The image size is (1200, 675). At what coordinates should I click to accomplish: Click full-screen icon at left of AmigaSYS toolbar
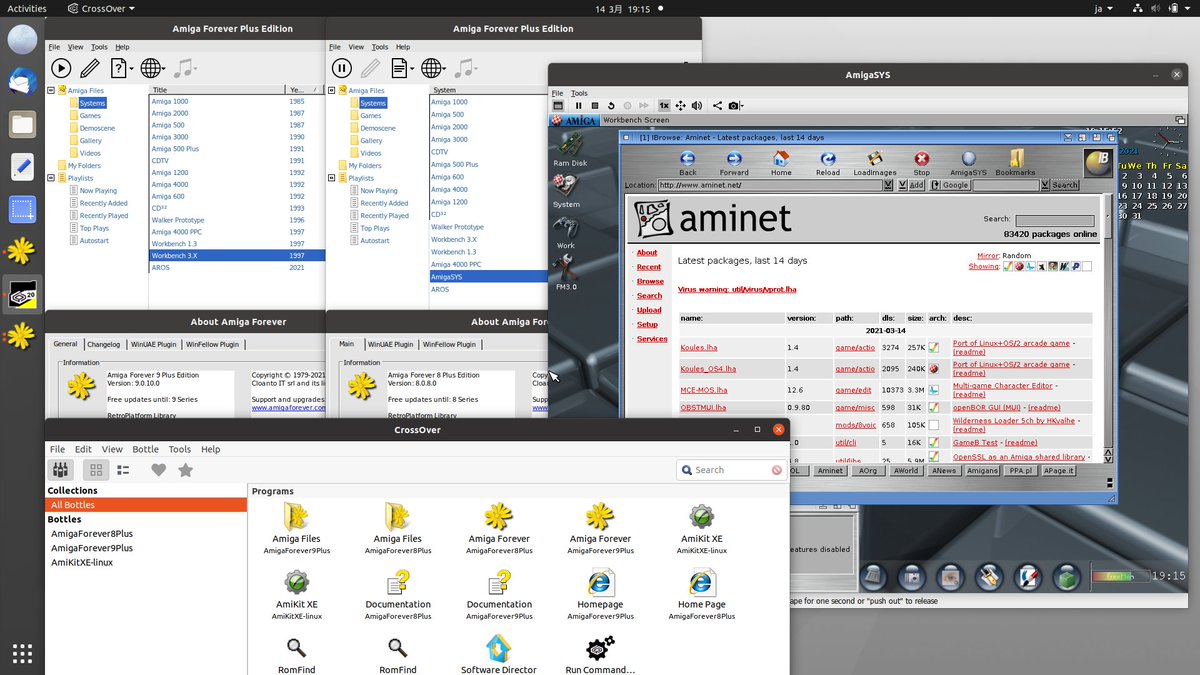tap(558, 105)
